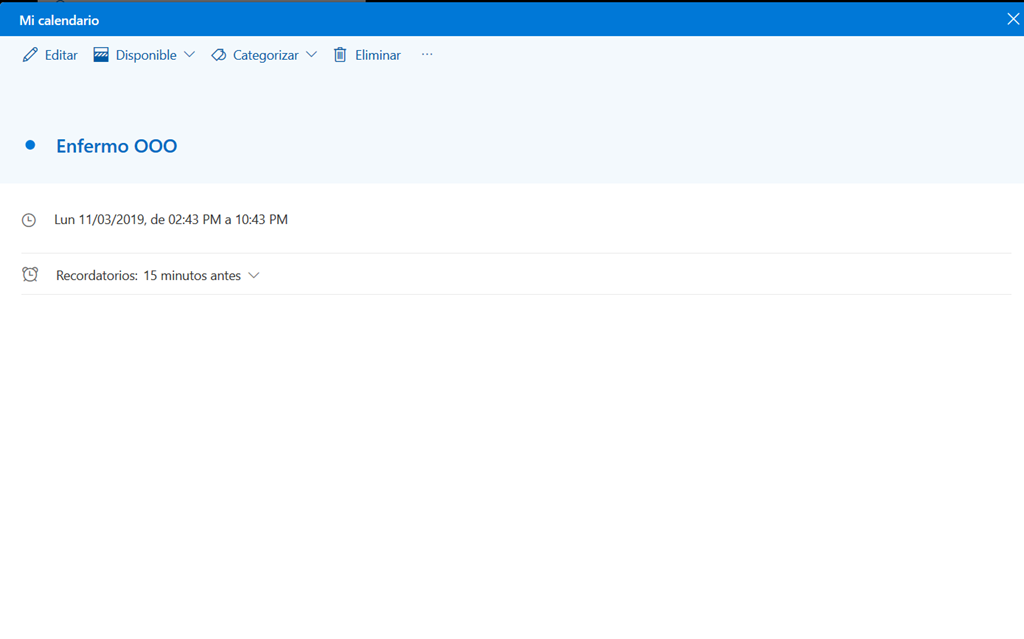Screen dimensions: 1024x639
Task: Select the '15 minutos antes' reminder value
Action: coord(192,276)
